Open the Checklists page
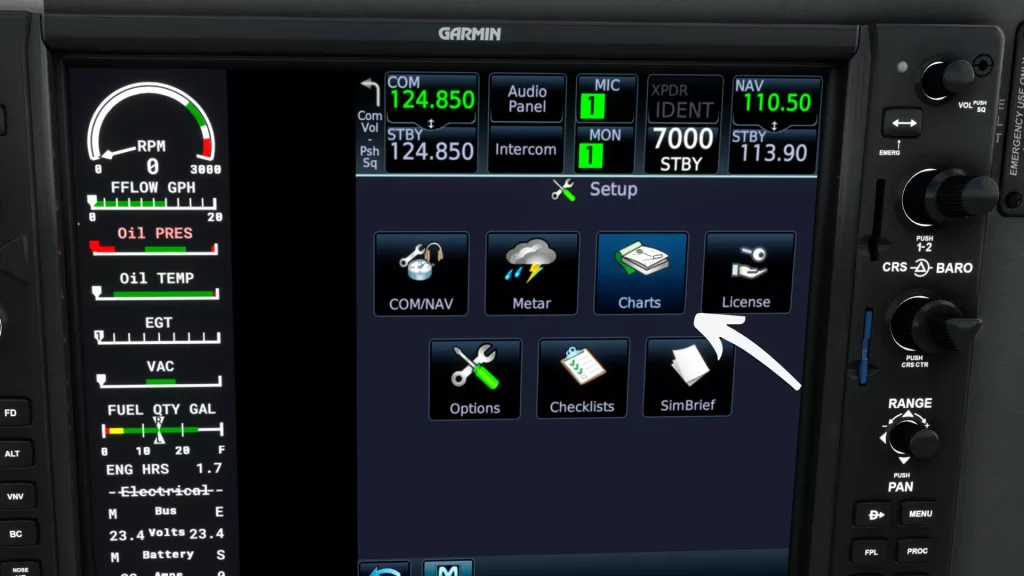1024x576 pixels. (x=581, y=377)
